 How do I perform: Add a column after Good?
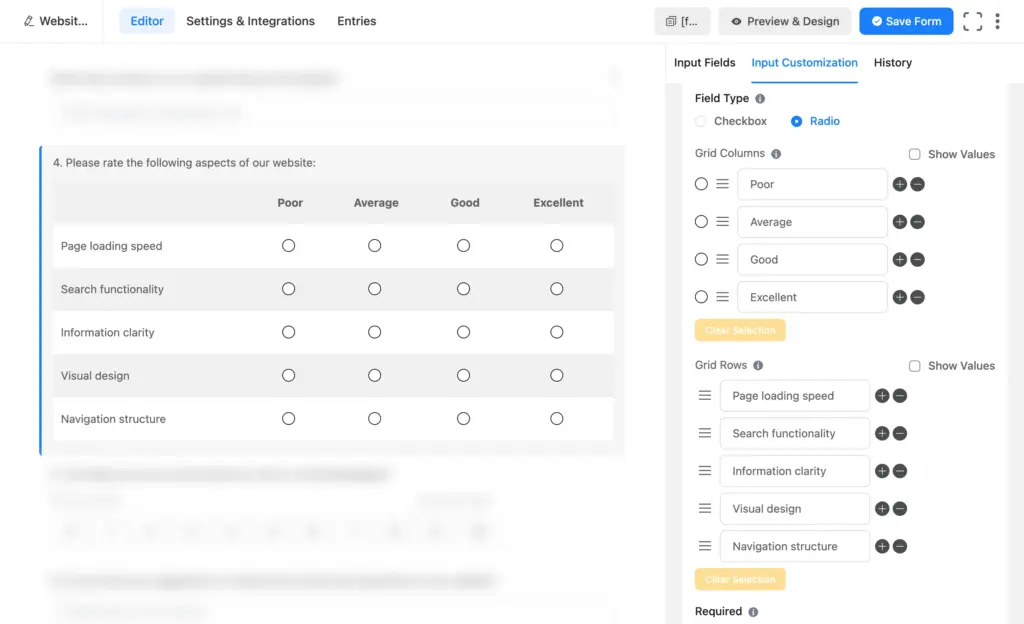pyautogui.click(x=899, y=260)
